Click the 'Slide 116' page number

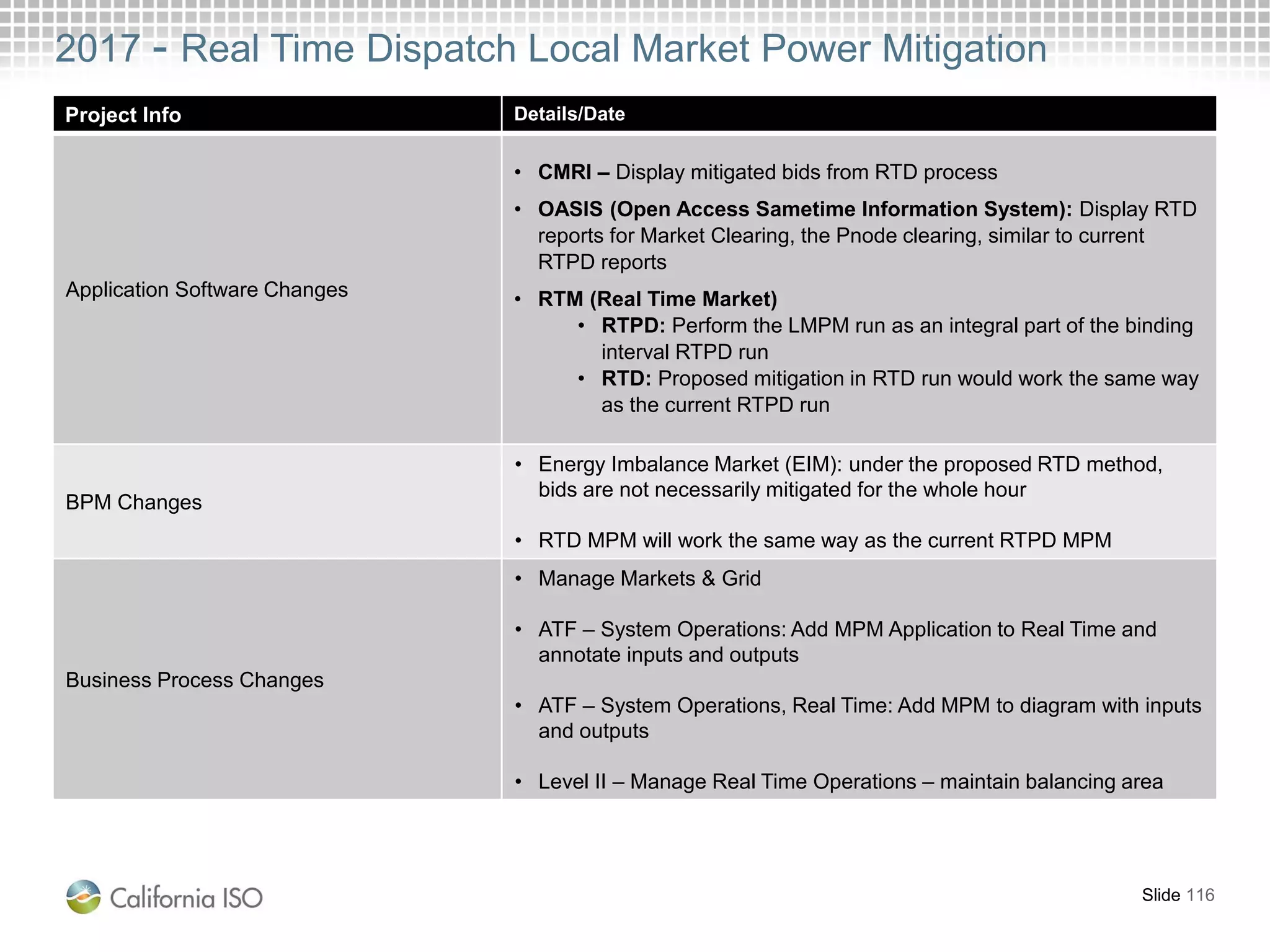1178,895
